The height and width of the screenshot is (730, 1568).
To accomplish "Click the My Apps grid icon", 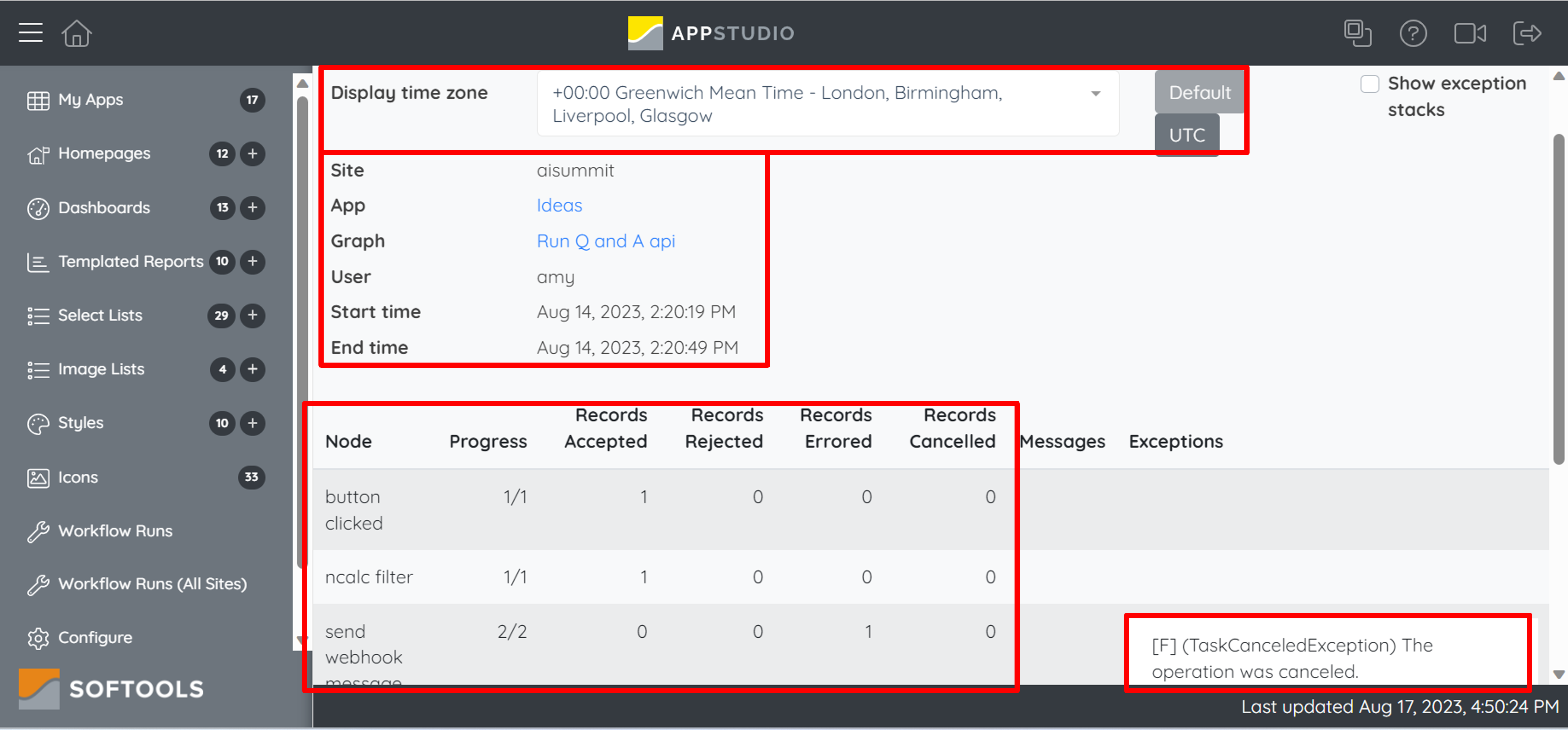I will click(38, 101).
